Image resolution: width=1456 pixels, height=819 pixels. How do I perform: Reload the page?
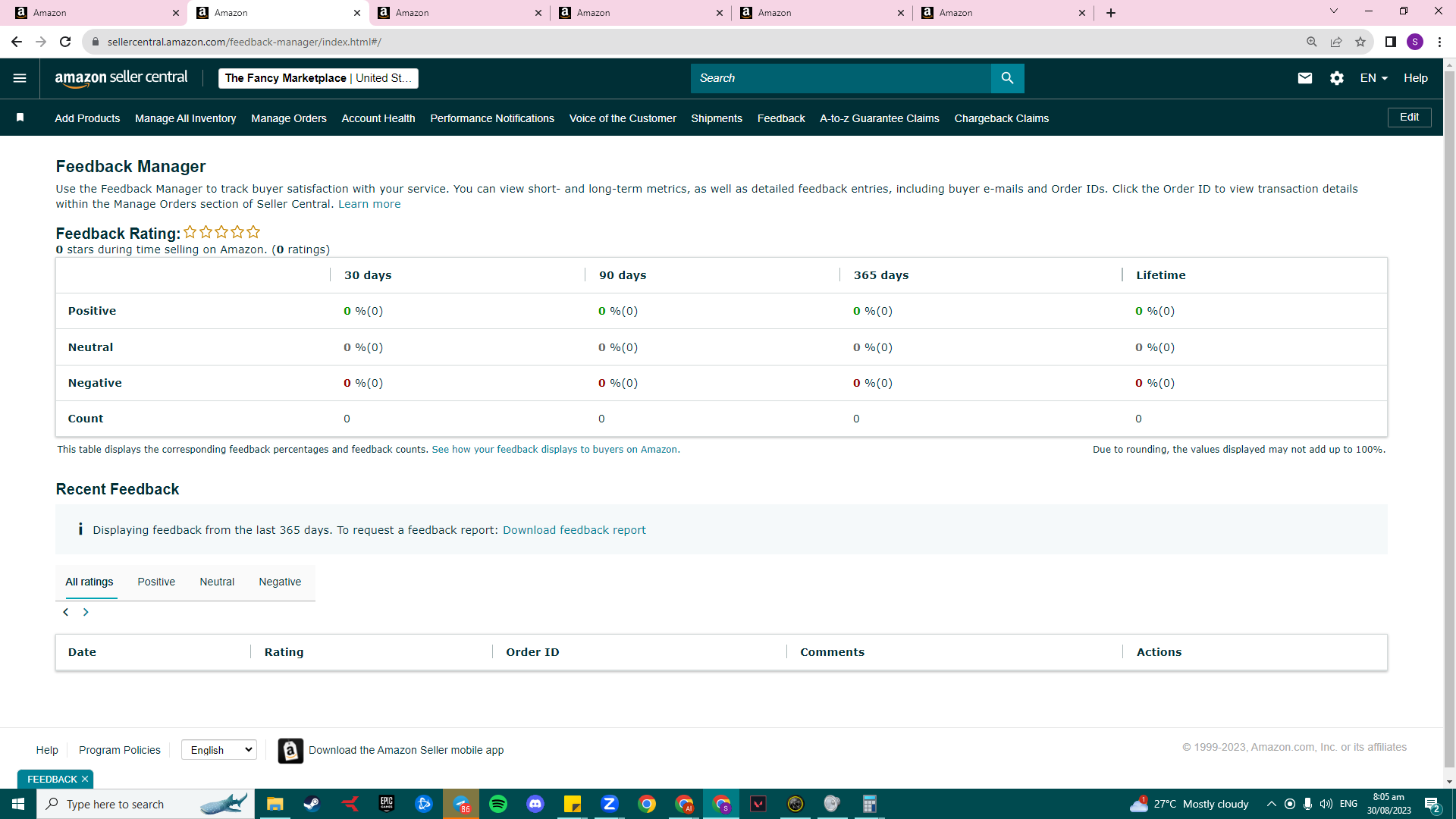point(65,42)
